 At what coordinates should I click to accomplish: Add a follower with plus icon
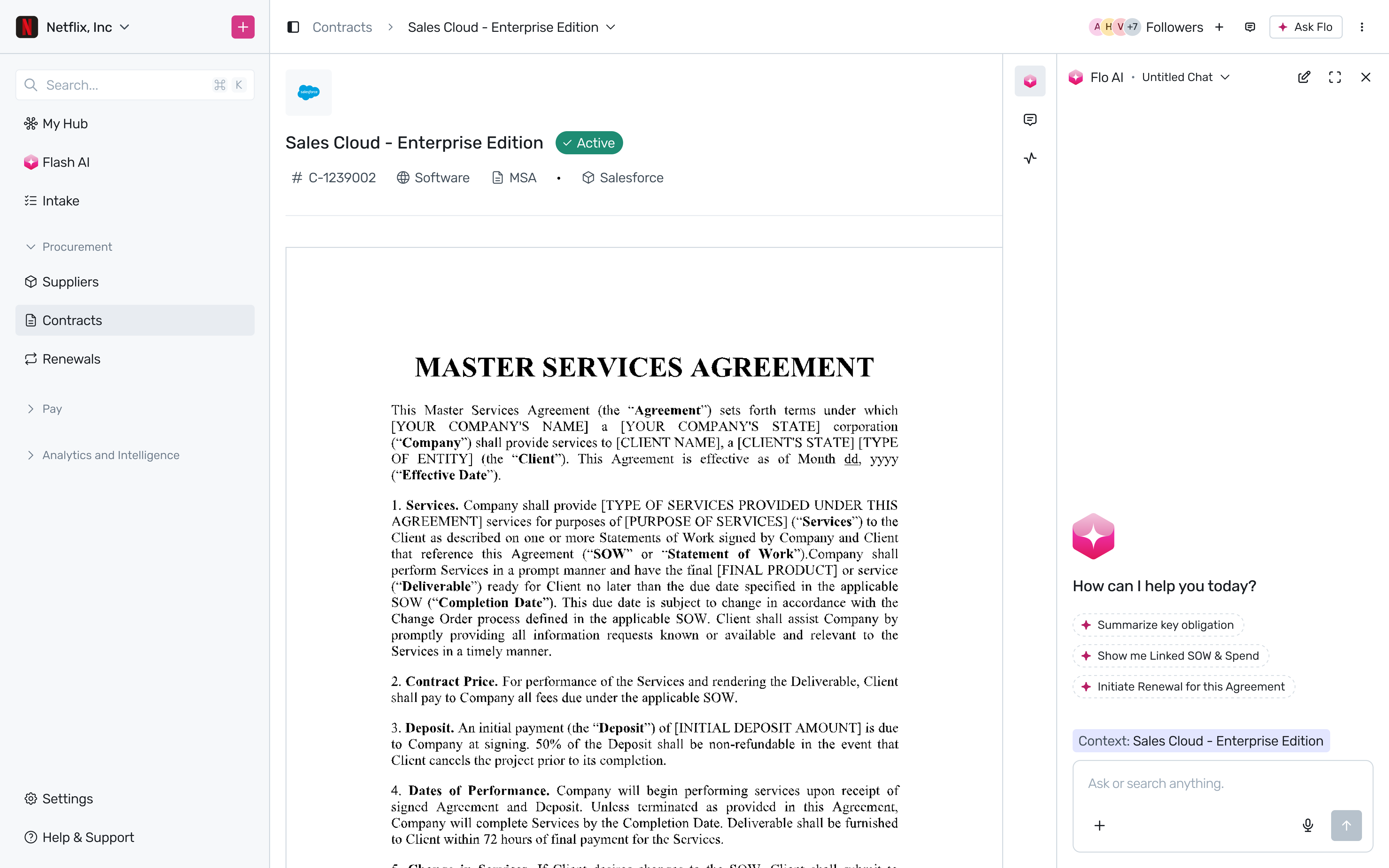click(x=1219, y=27)
